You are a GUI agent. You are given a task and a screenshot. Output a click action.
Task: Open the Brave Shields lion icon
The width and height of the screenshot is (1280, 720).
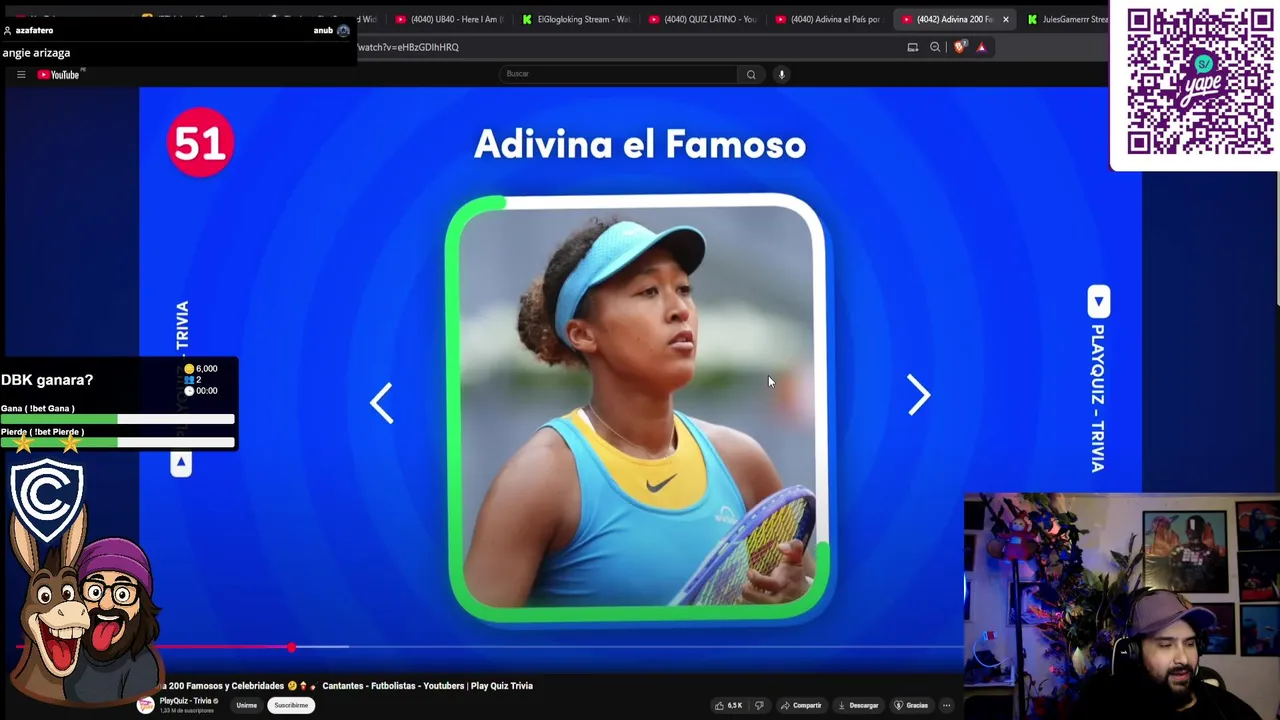click(960, 47)
